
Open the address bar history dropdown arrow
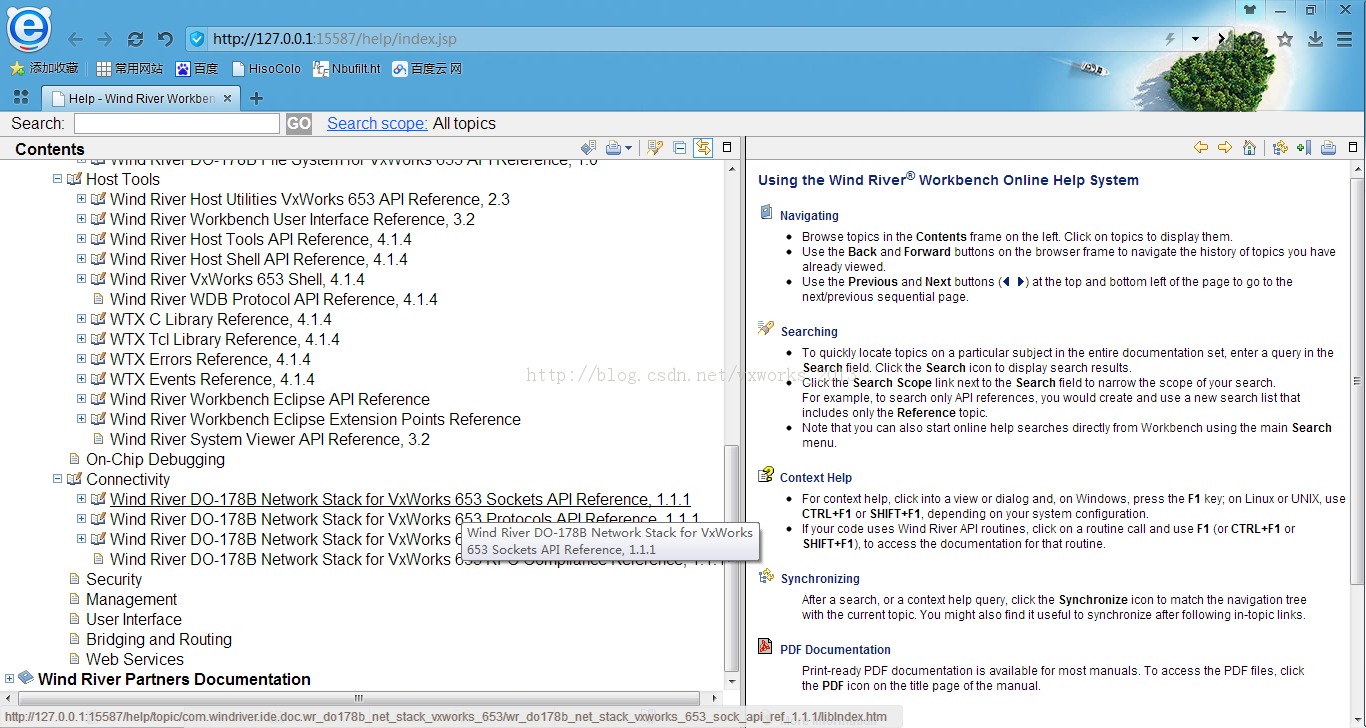click(1195, 39)
